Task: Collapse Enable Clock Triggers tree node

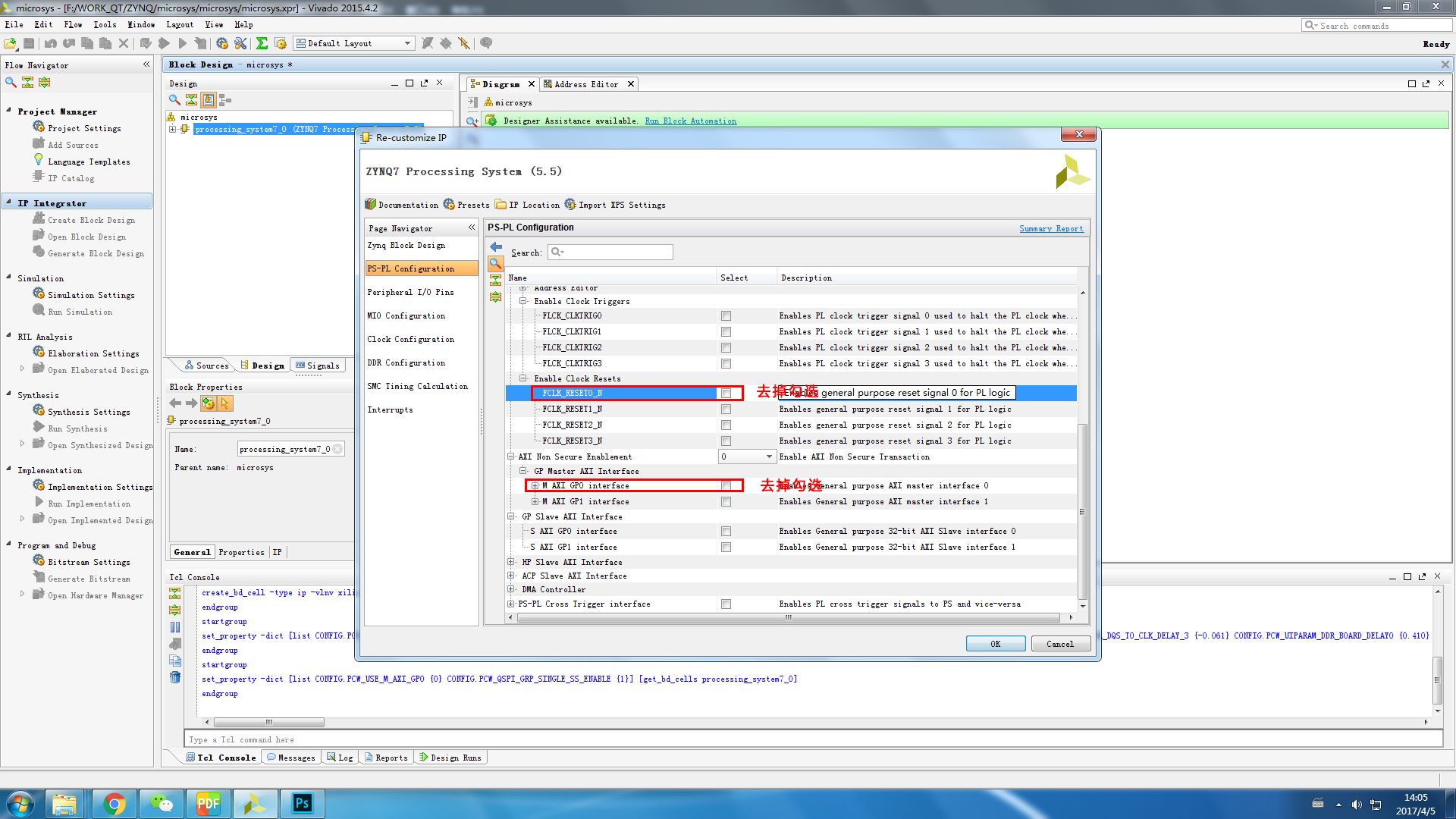Action: 522,301
